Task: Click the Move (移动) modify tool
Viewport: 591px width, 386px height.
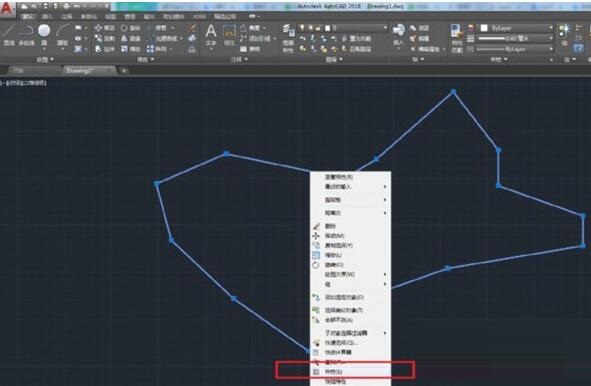Action: (105, 28)
